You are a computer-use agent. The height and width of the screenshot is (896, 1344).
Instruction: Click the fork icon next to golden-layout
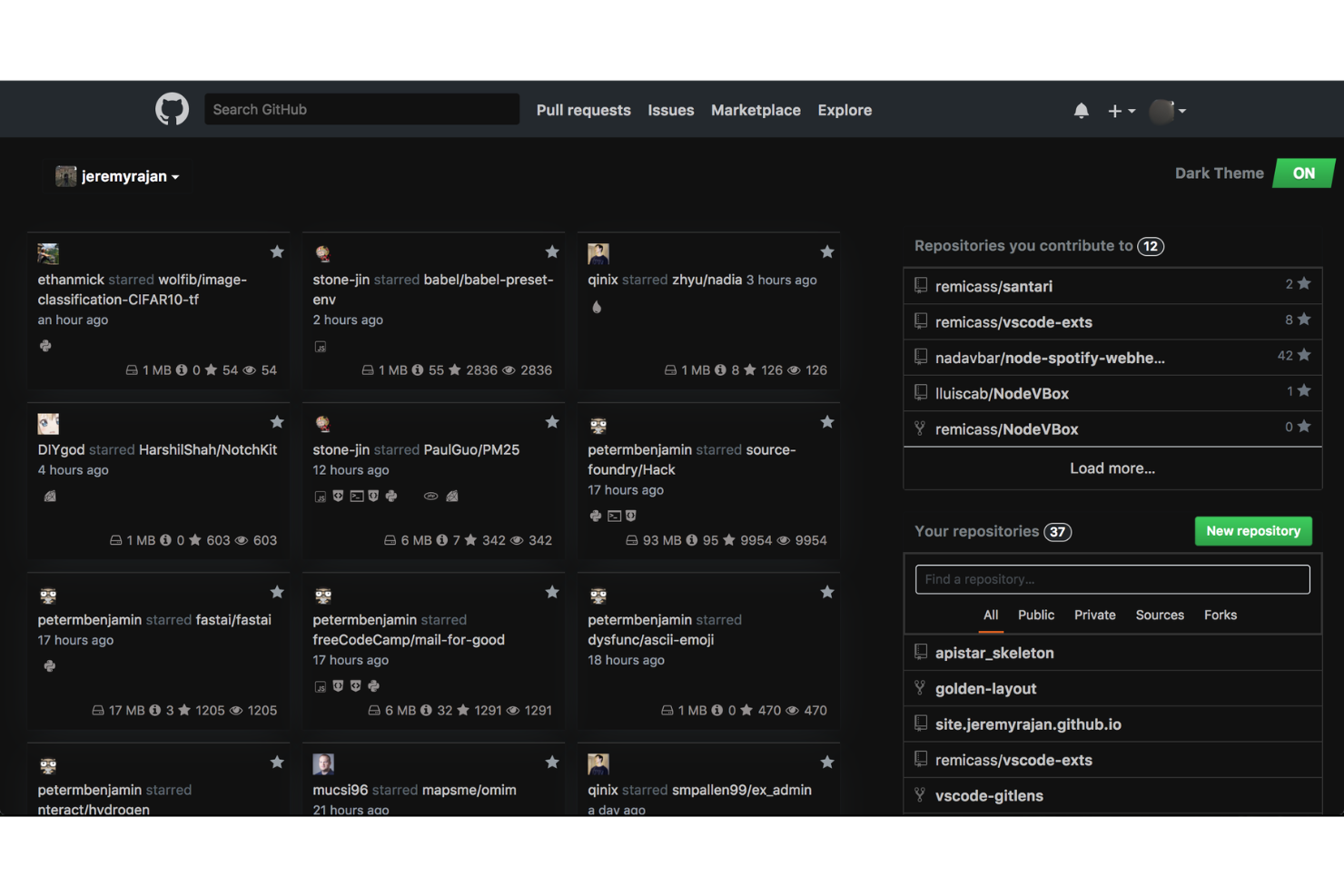pos(921,688)
